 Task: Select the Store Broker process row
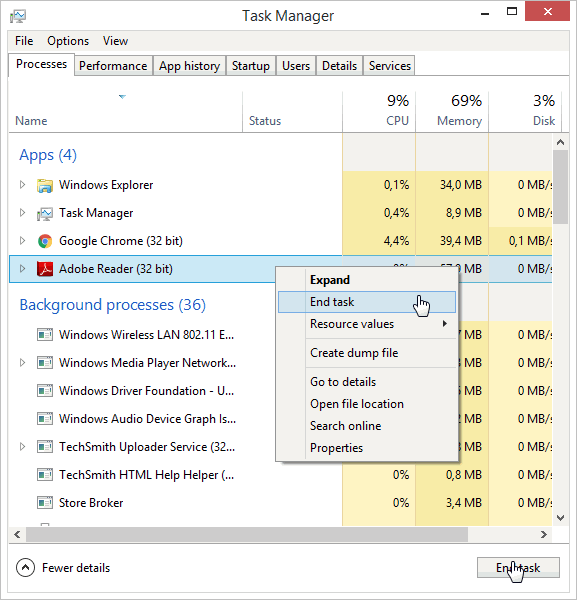(281, 503)
